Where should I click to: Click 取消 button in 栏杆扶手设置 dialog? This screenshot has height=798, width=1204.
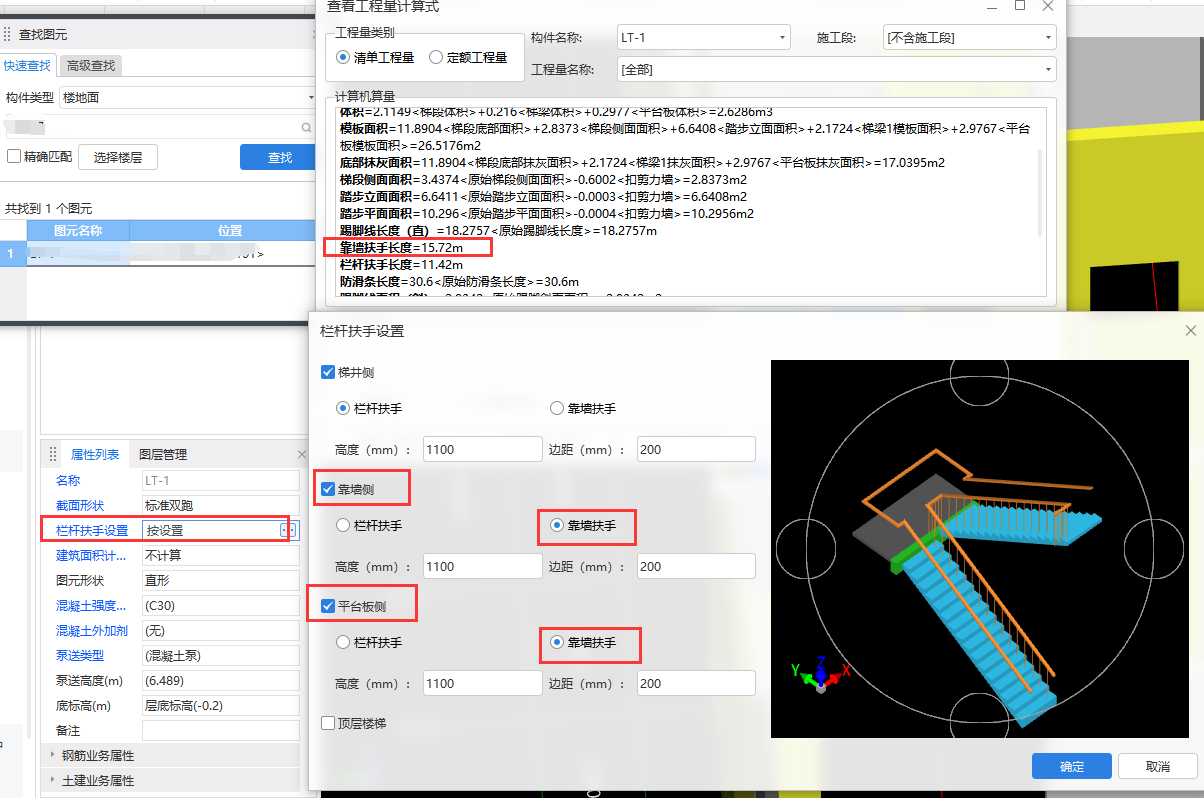(1158, 766)
